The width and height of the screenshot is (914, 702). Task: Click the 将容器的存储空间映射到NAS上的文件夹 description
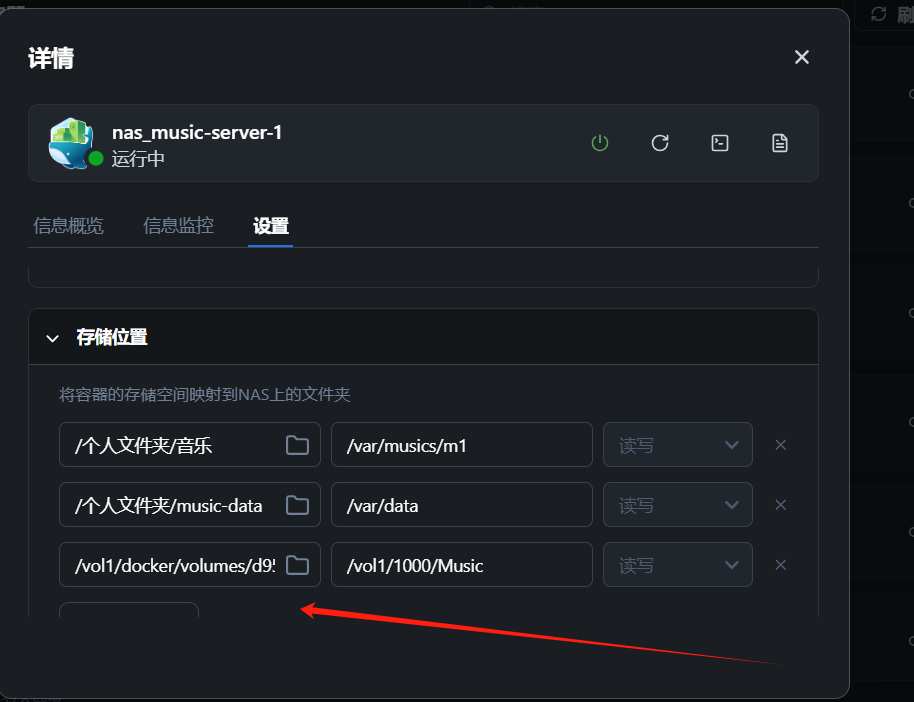click(205, 395)
